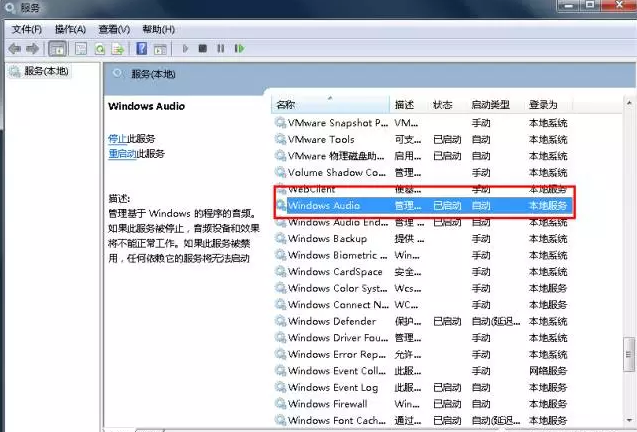Screen dimensions: 637x432
Task: Click the 安全... description of Windows CardSpace
Action: click(407, 271)
